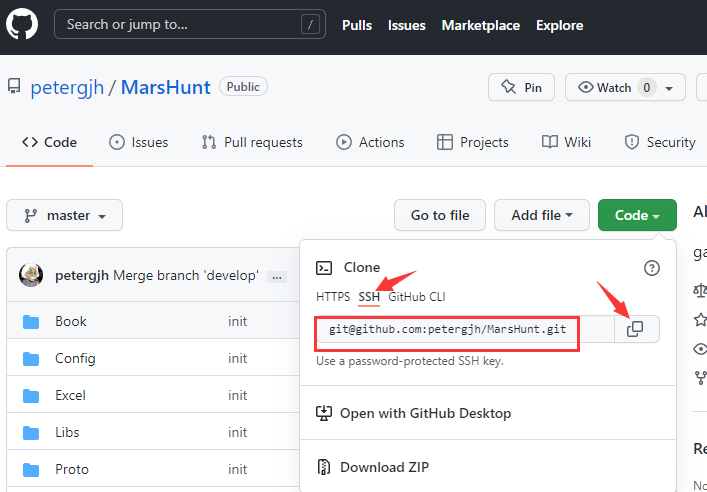Click the Watch count badge showing 0
Viewport: 707px width, 492px height.
(x=647, y=87)
